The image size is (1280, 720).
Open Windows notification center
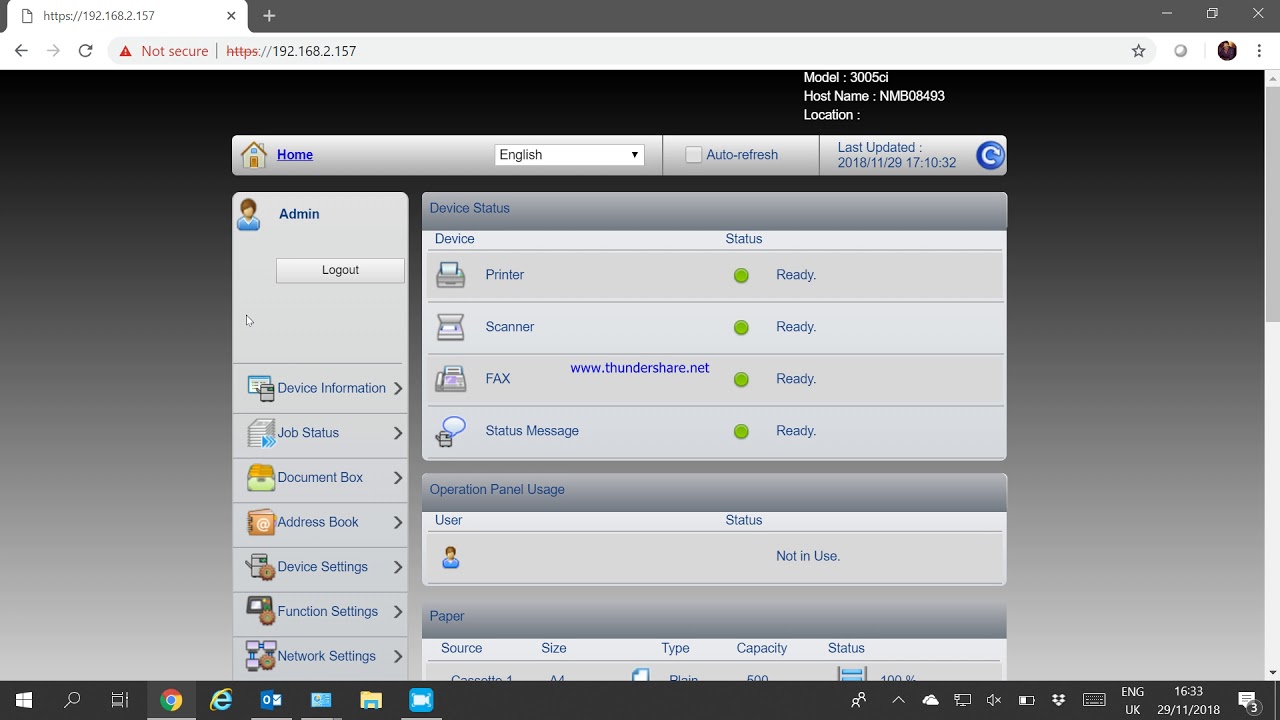click(x=1248, y=700)
